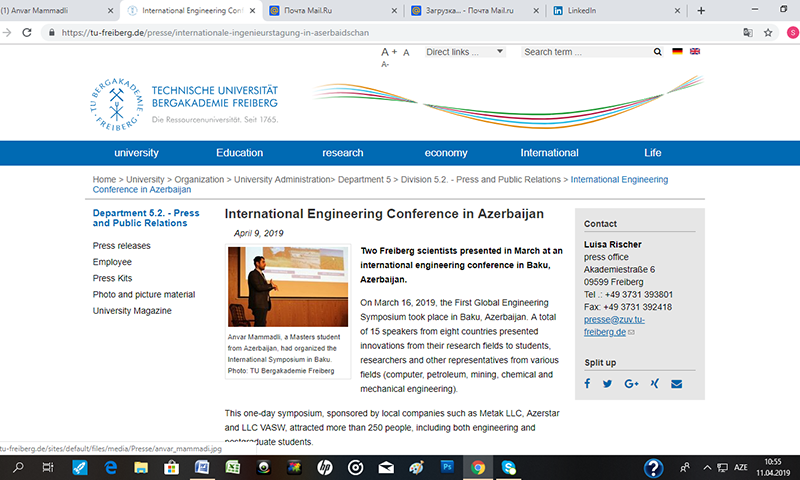Share the article on Facebook
This screenshot has width=800, height=480.
[588, 384]
